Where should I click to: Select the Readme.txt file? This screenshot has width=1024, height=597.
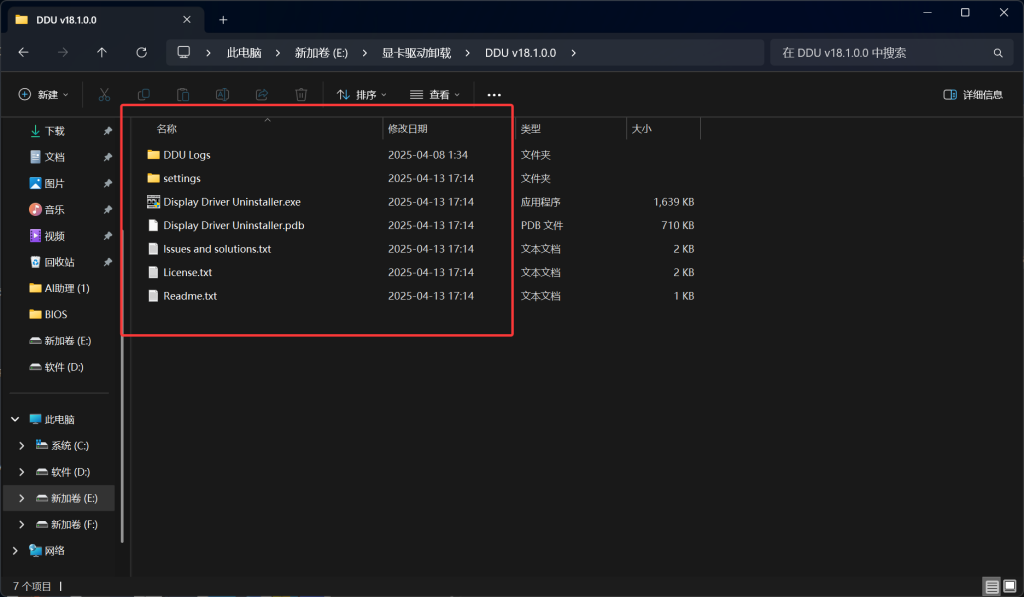[190, 296]
